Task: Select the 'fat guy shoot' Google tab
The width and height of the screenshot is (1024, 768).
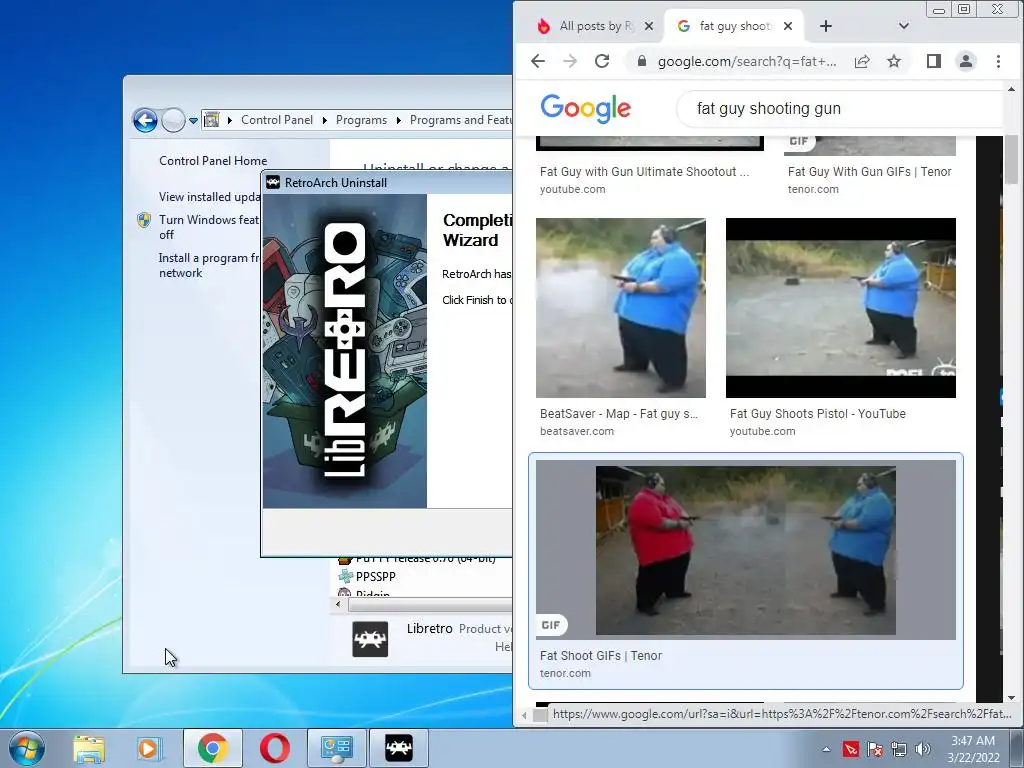Action: 733,26
